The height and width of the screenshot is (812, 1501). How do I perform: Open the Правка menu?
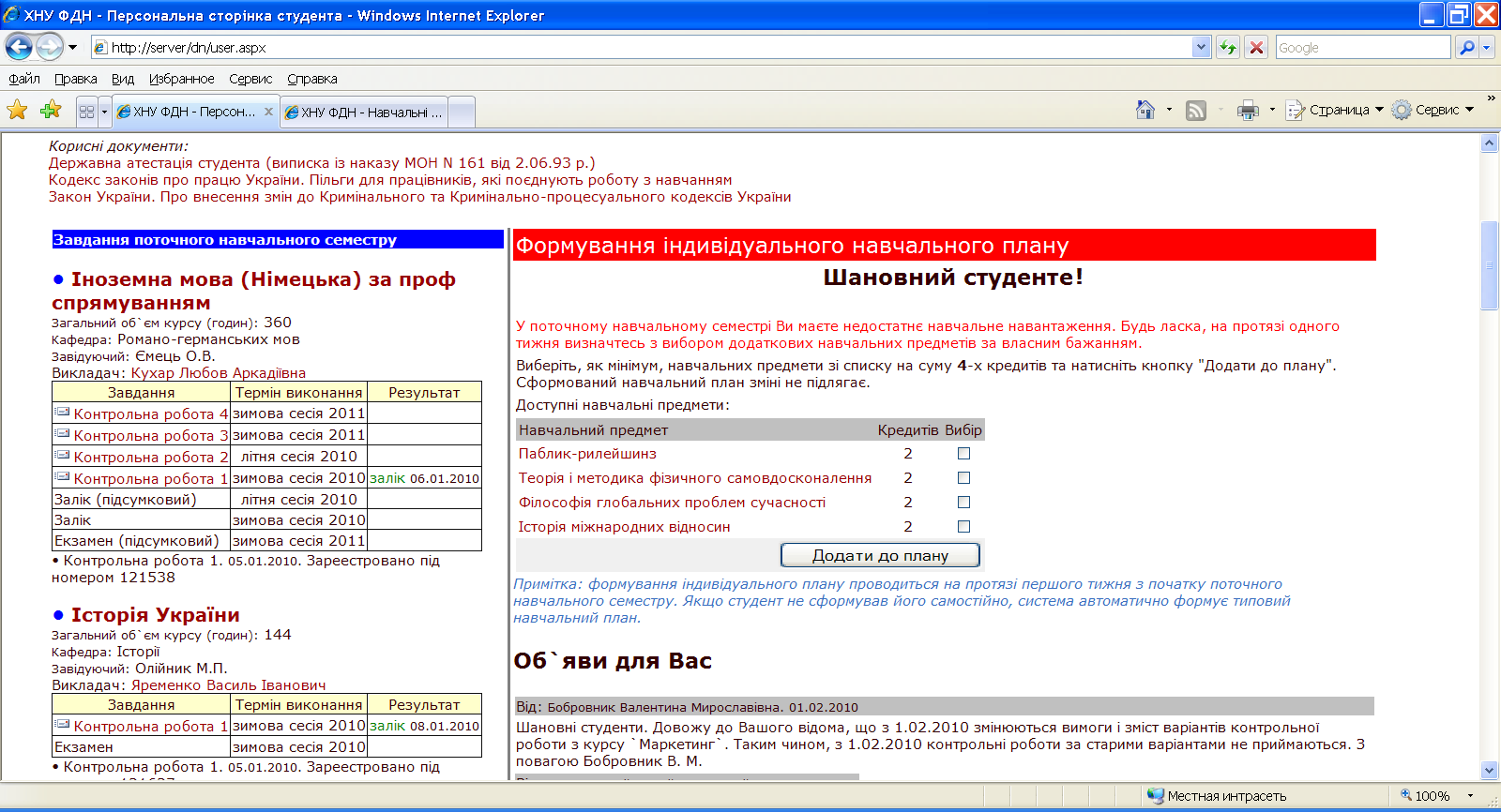(76, 79)
